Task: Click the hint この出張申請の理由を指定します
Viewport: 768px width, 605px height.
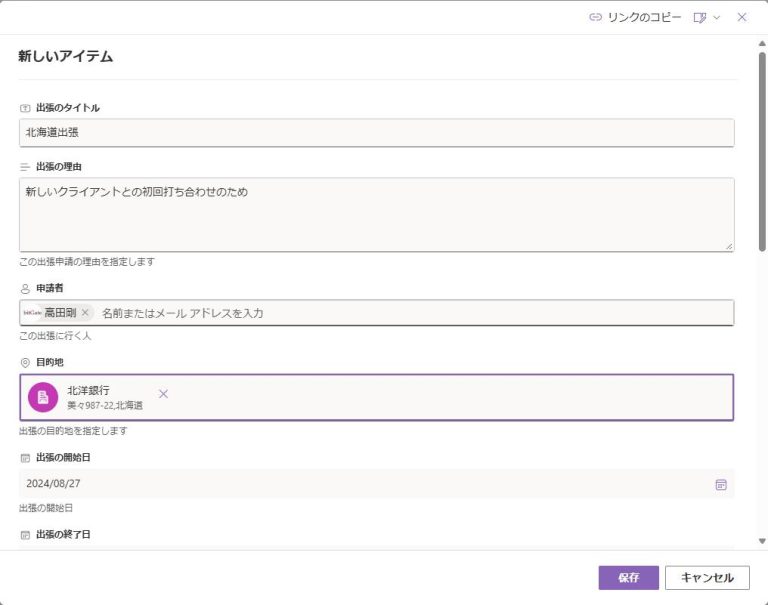Action: (x=87, y=262)
